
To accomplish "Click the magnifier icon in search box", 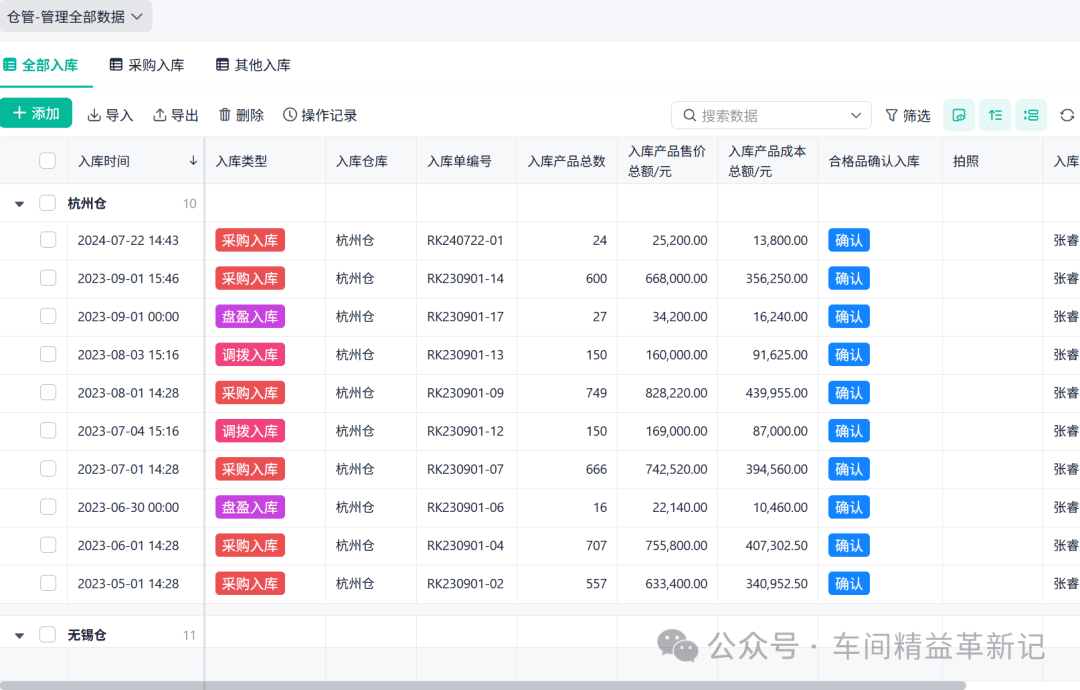I will coord(689,116).
